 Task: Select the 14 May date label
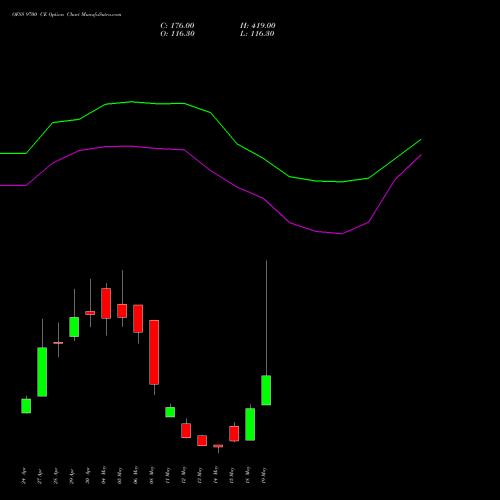point(216,475)
